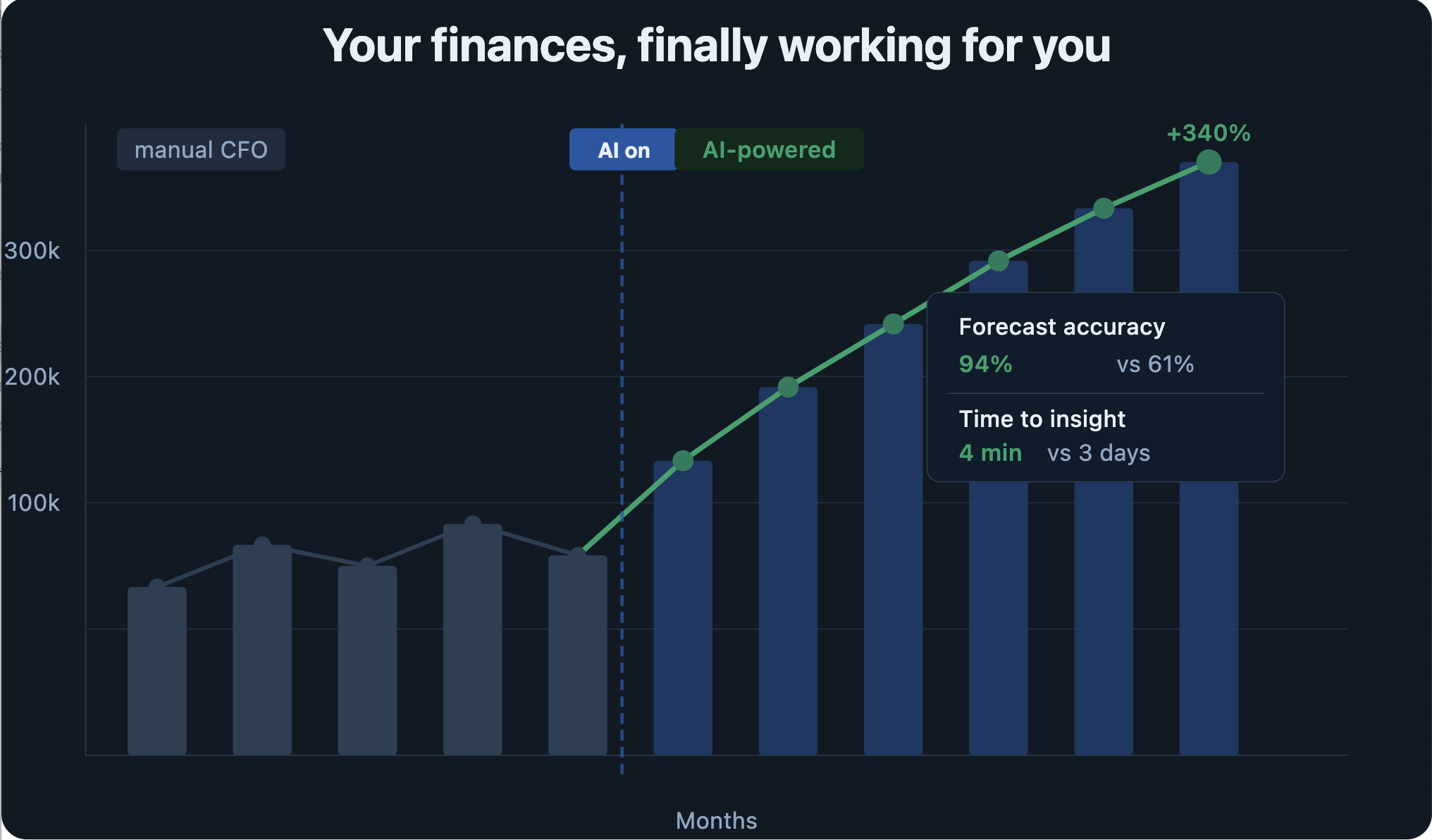Click the +340% growth annotation
Screen dimensions: 1432x840
(x=1208, y=133)
